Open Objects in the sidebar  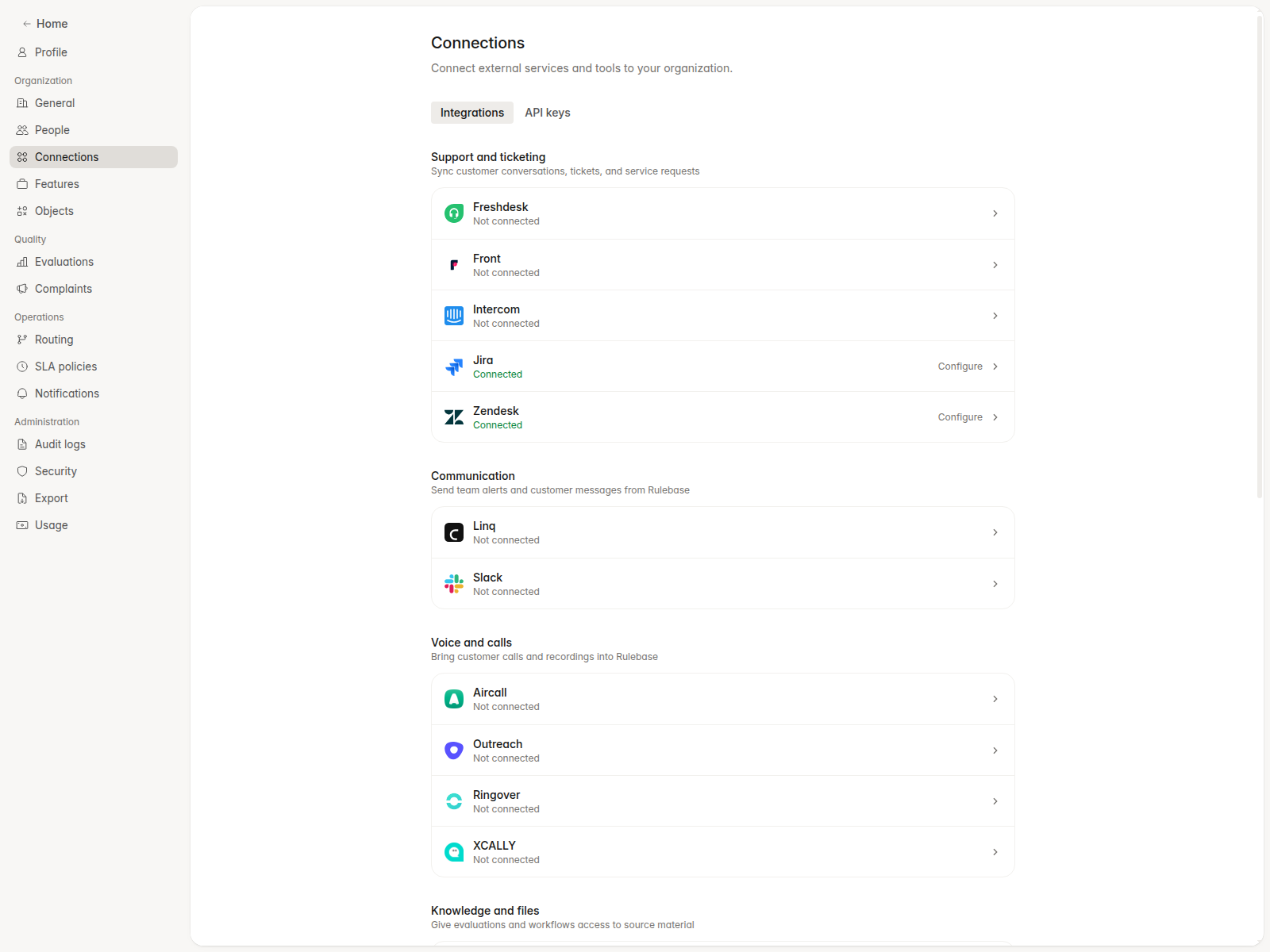point(94,211)
